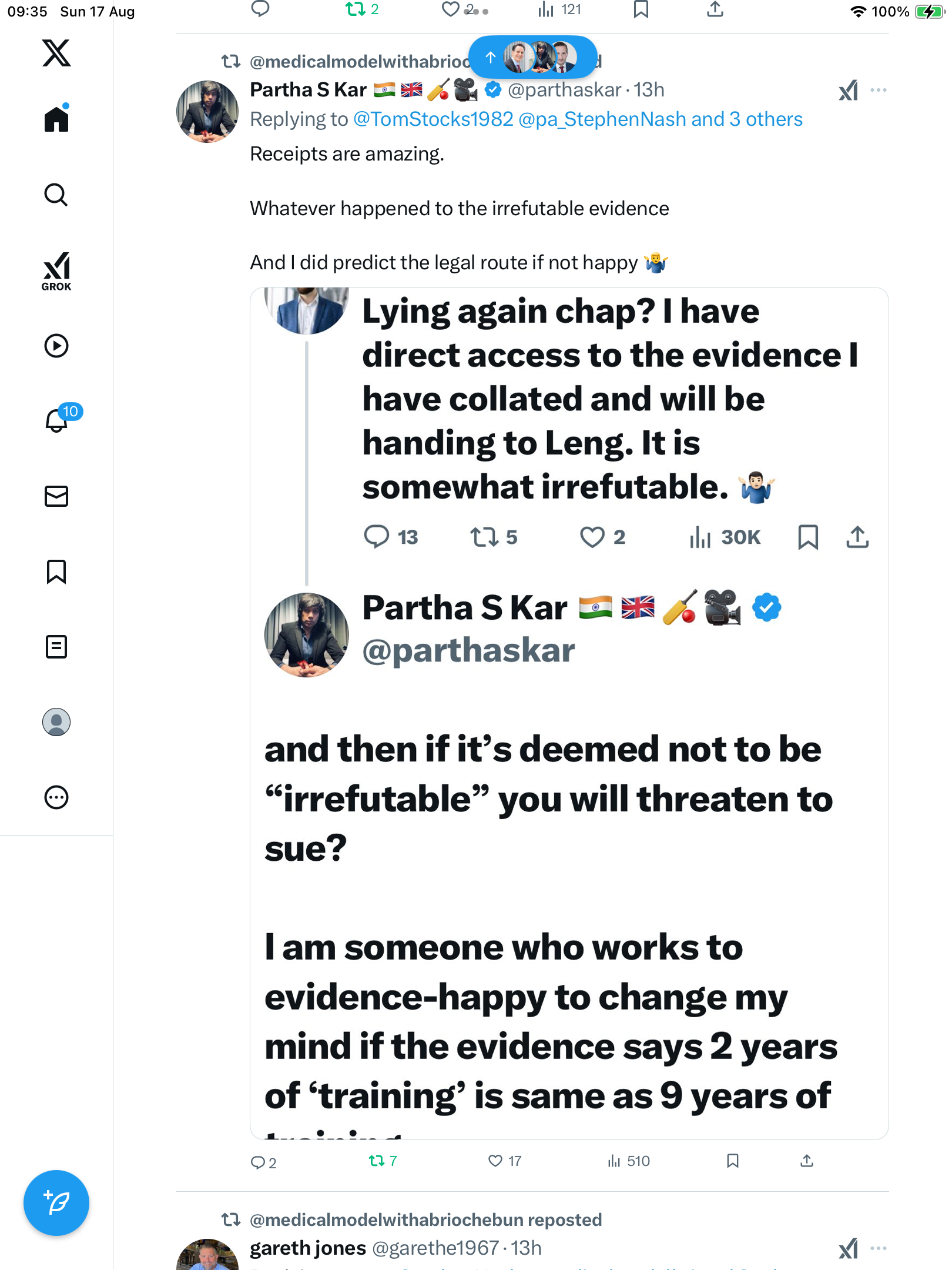Open more options on gareth jones's post
This screenshot has width=952, height=1270.
click(879, 1248)
